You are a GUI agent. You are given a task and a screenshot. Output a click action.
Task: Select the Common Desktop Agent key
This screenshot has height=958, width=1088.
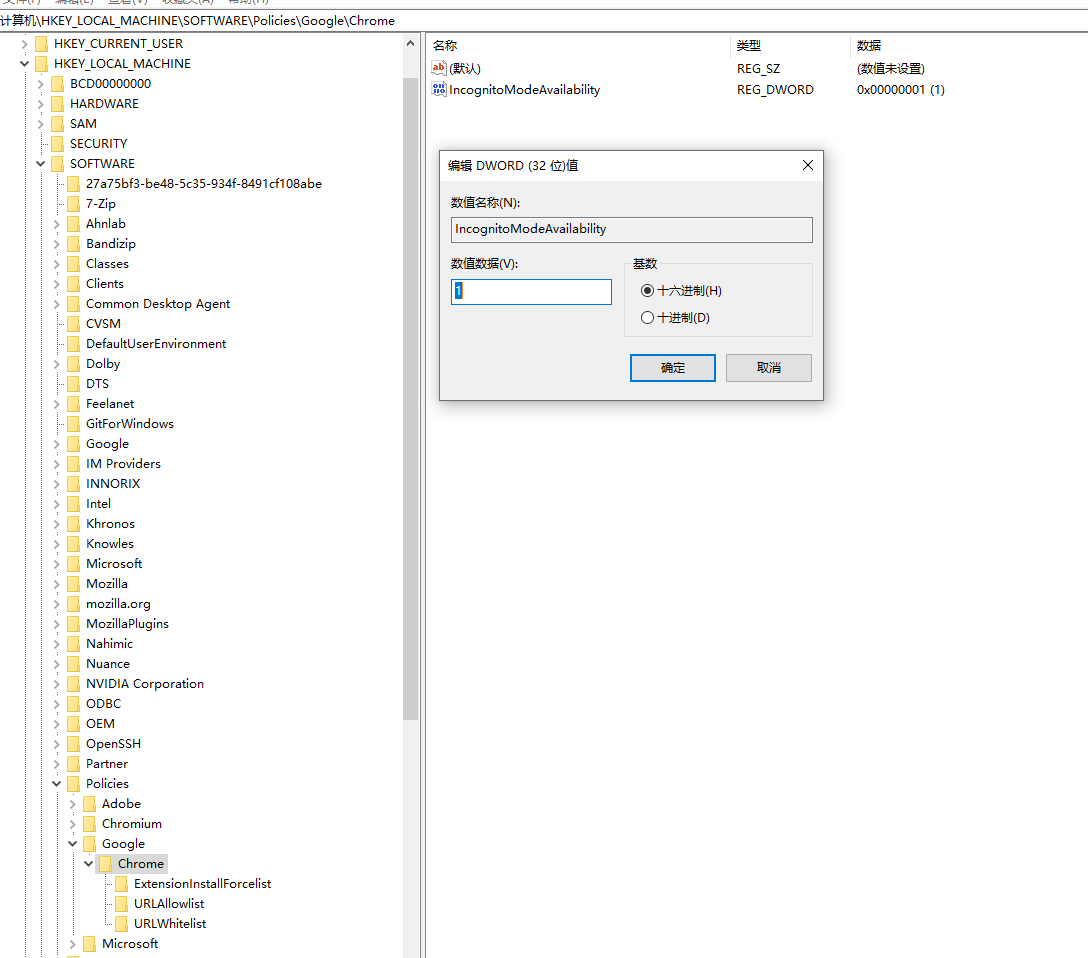[158, 304]
